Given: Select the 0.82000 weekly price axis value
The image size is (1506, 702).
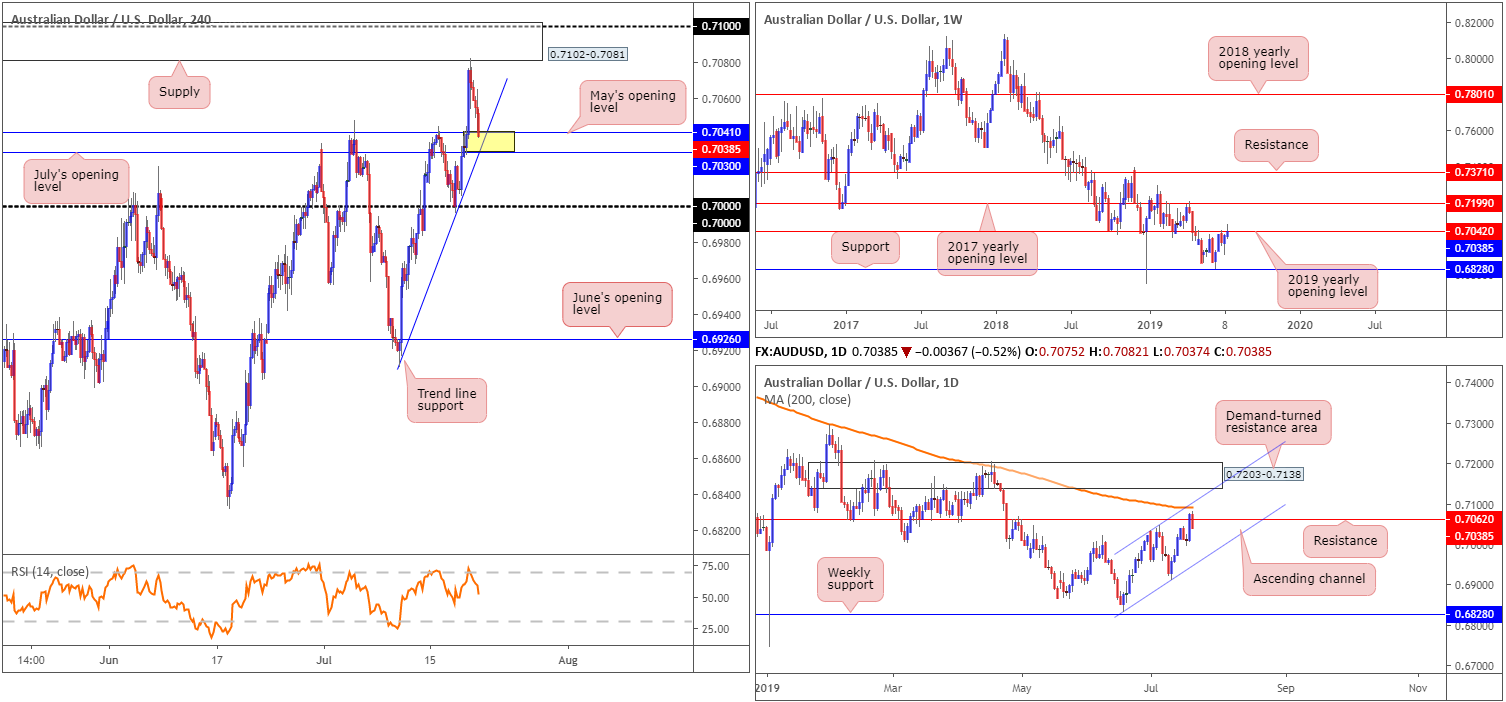Looking at the screenshot, I should tap(1474, 22).
